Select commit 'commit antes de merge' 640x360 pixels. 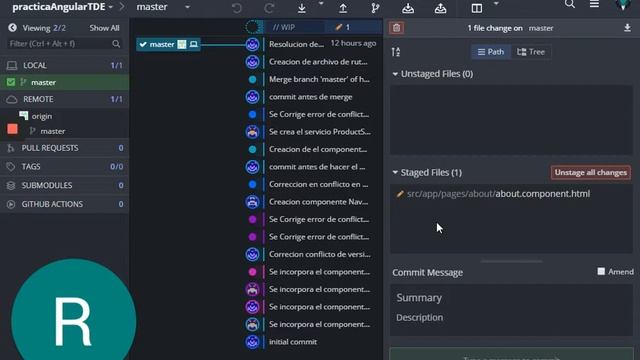coord(310,97)
